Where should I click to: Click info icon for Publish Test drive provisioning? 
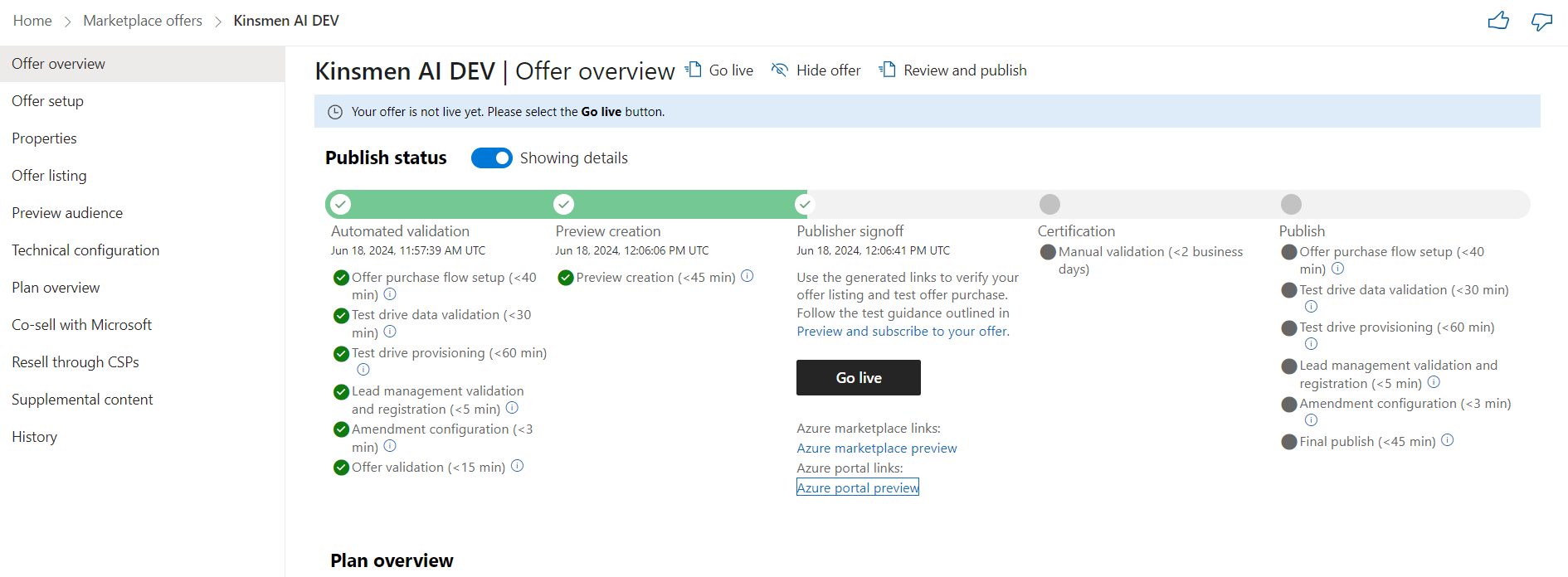(x=1311, y=344)
